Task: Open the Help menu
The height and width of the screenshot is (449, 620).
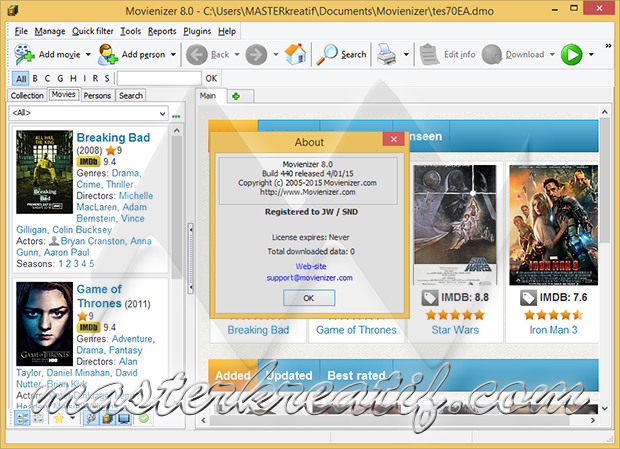Action: (x=227, y=31)
